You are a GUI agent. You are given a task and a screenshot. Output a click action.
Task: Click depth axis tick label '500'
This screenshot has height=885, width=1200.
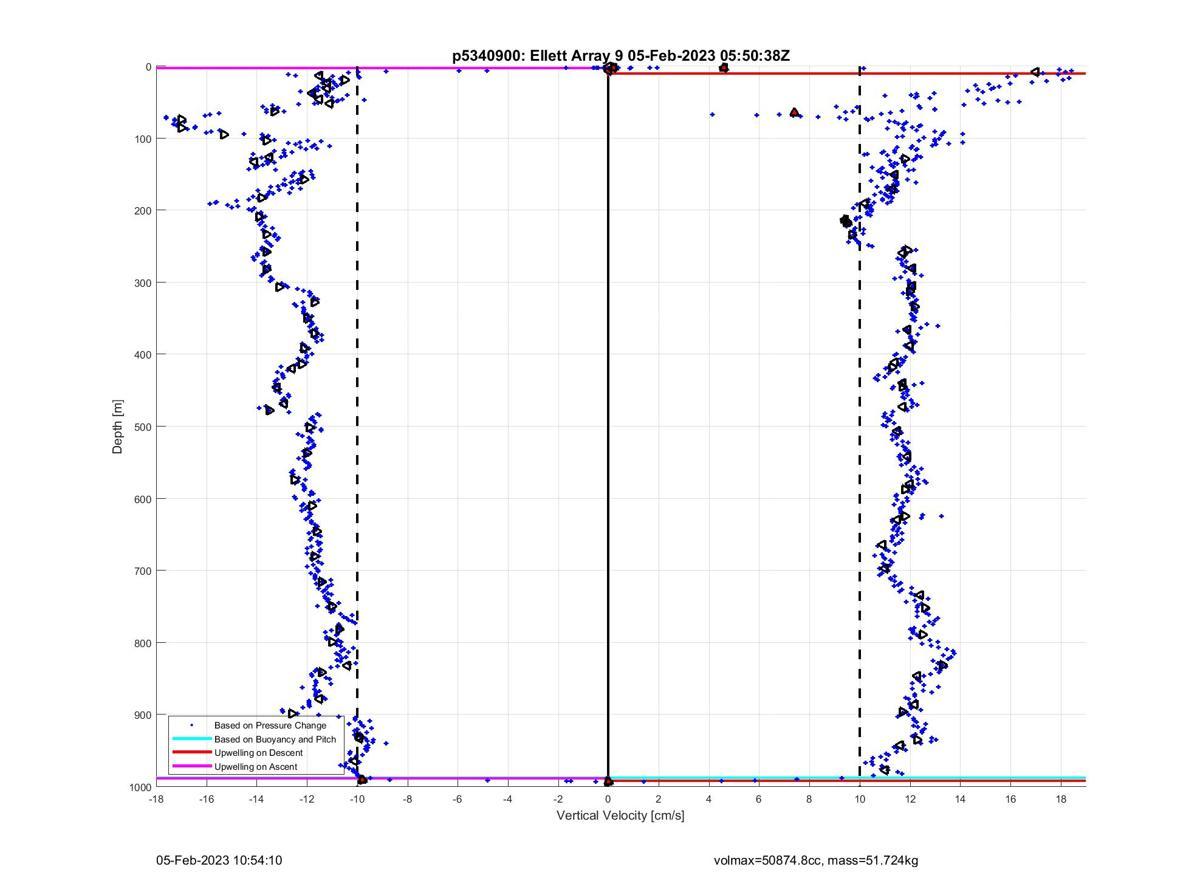(x=142, y=427)
